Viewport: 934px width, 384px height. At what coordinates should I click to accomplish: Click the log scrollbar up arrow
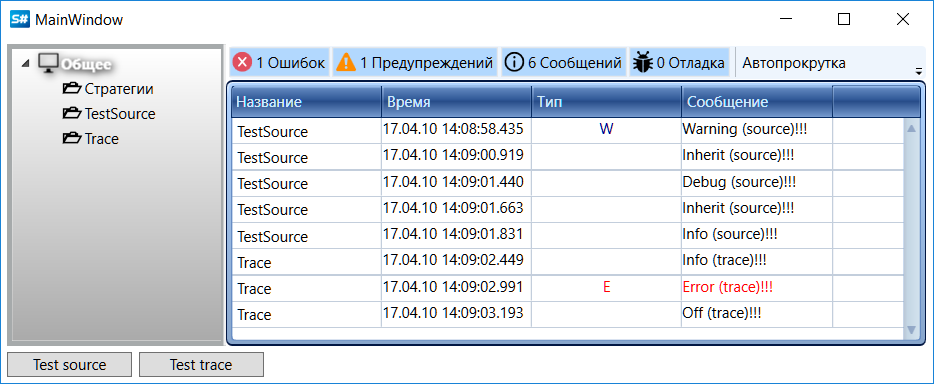(x=911, y=128)
